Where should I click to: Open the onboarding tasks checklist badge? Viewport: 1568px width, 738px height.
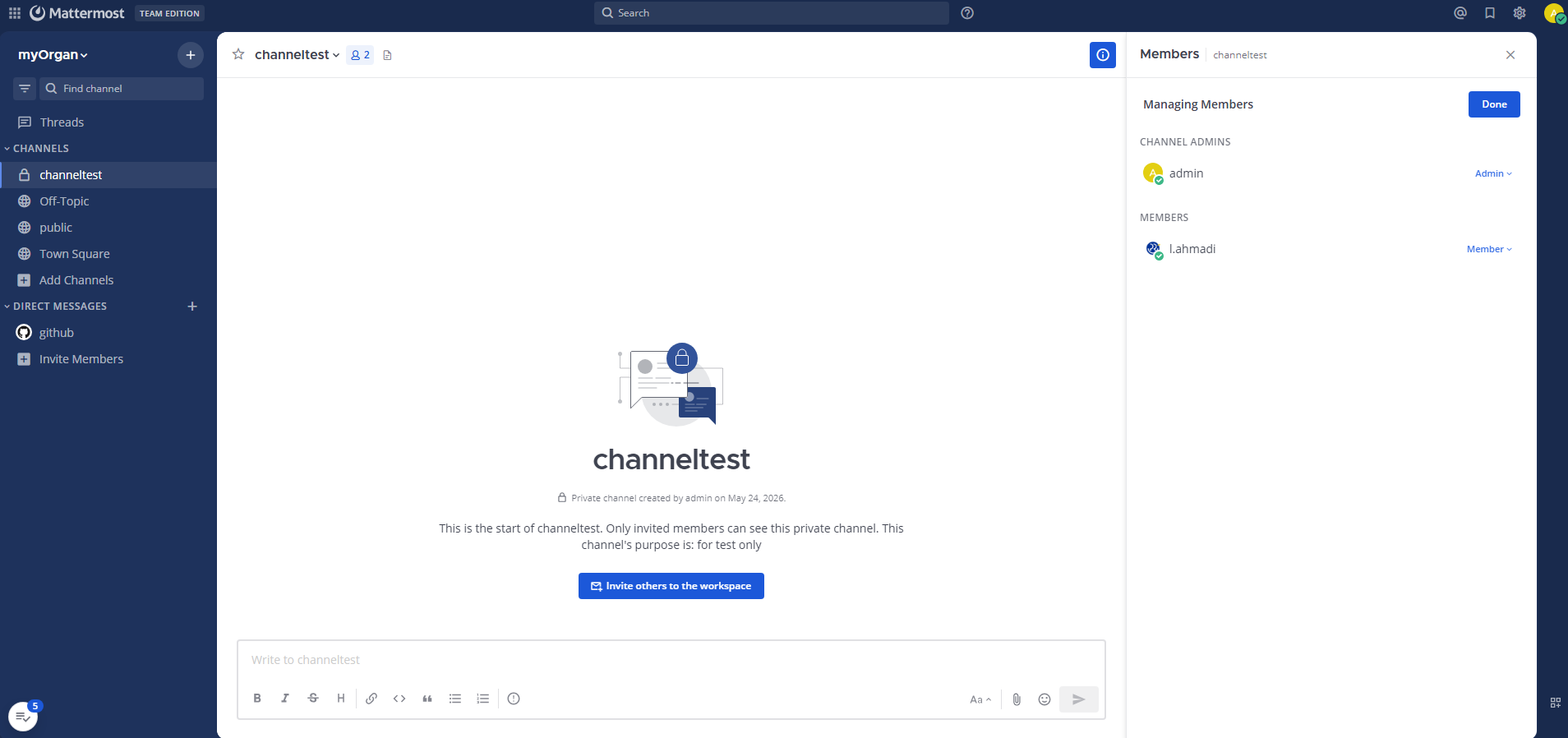pos(23,717)
